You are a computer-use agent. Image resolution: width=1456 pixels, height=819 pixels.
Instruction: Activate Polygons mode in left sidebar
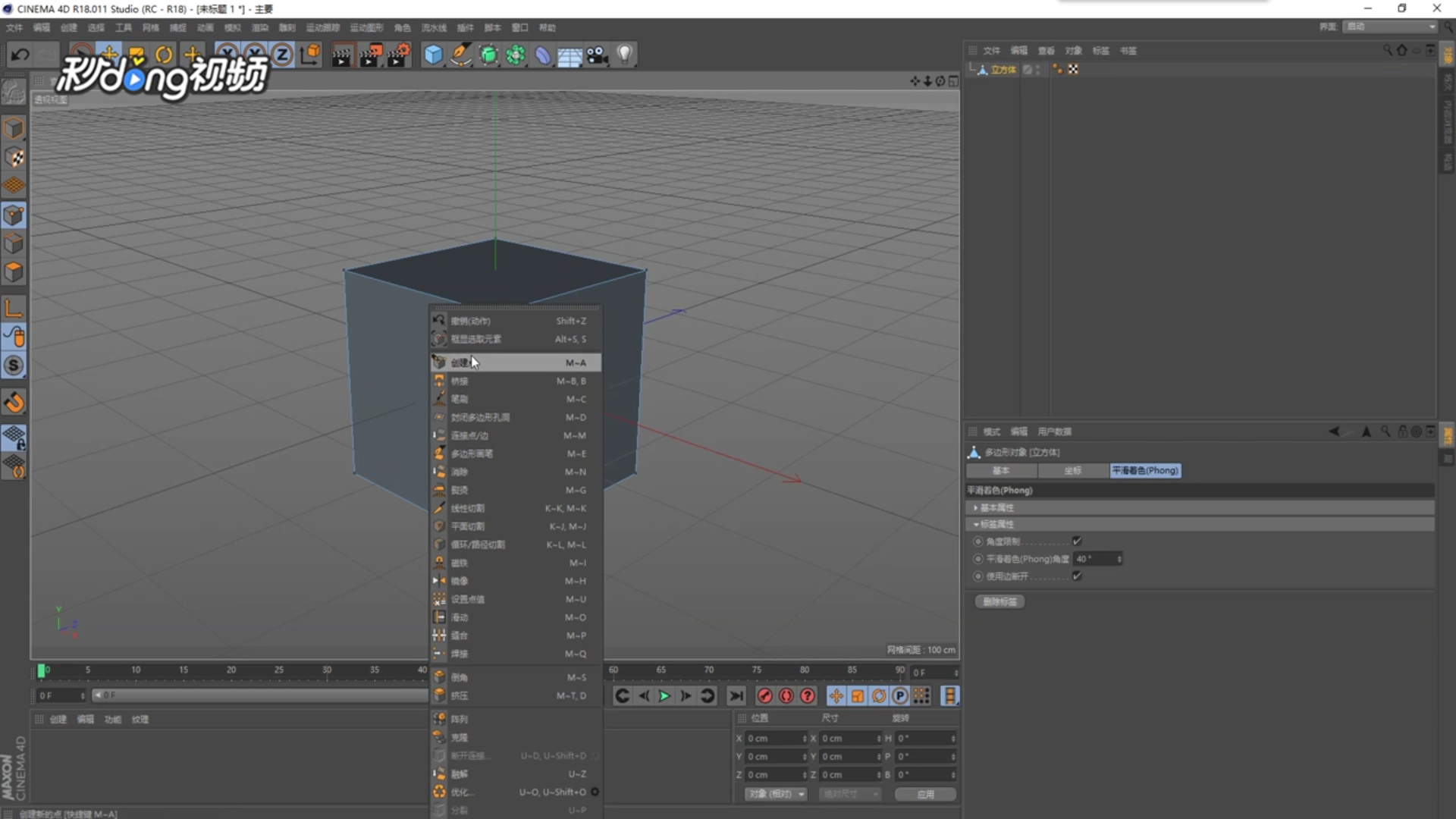pos(14,271)
